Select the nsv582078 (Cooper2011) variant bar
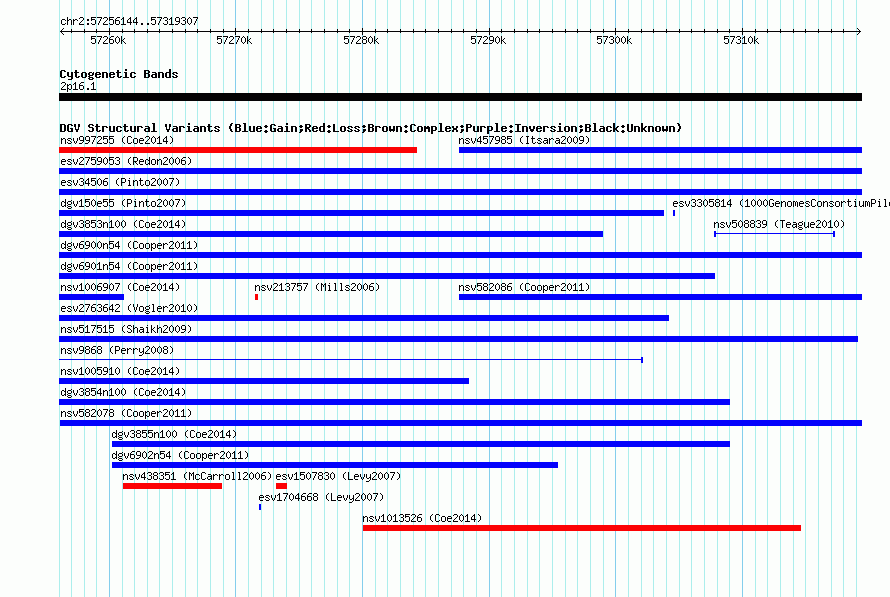Image resolution: width=890 pixels, height=597 pixels. 460,423
